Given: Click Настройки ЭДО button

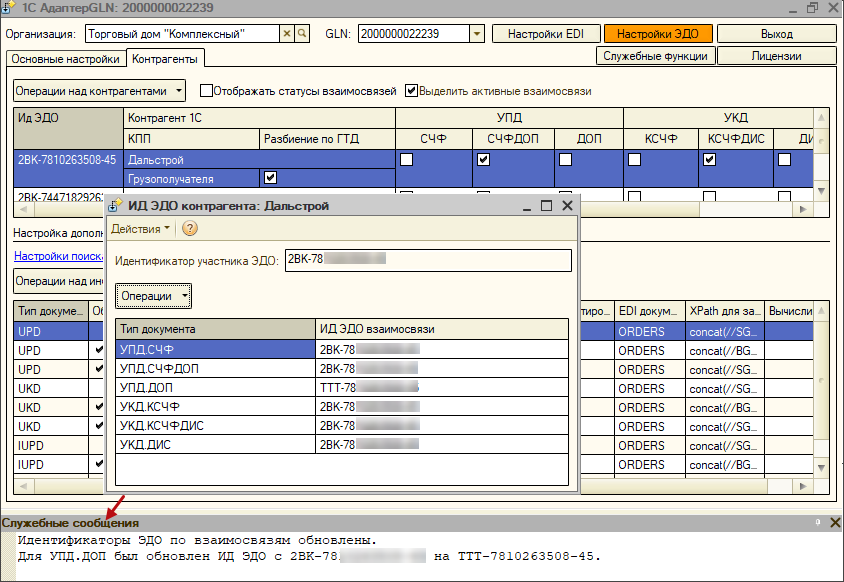Looking at the screenshot, I should 658,34.
